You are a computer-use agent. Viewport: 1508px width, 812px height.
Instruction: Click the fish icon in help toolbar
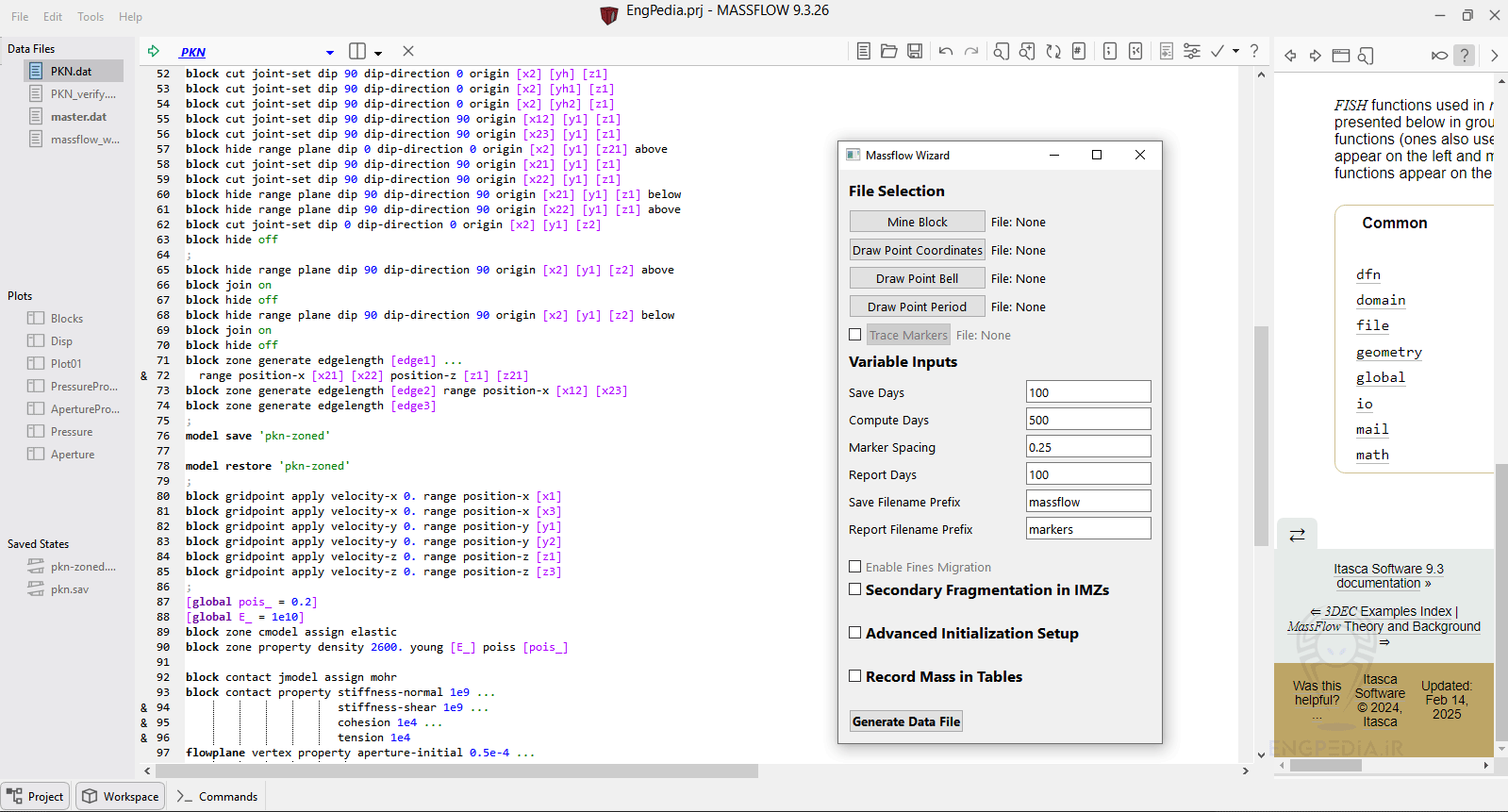coord(1439,56)
